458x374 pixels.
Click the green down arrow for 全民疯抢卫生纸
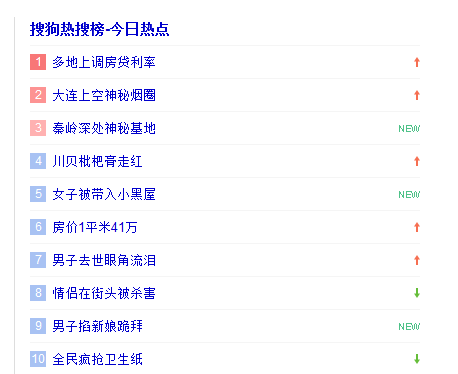point(417,359)
